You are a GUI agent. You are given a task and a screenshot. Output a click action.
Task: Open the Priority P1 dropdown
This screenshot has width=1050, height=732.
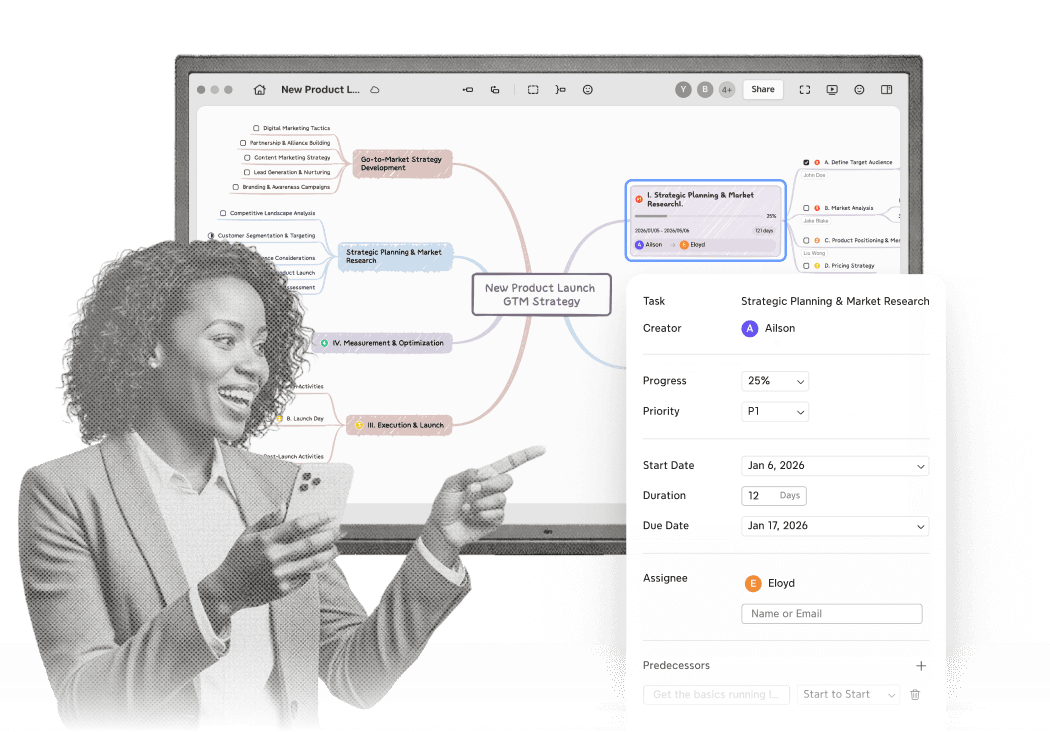coord(775,411)
